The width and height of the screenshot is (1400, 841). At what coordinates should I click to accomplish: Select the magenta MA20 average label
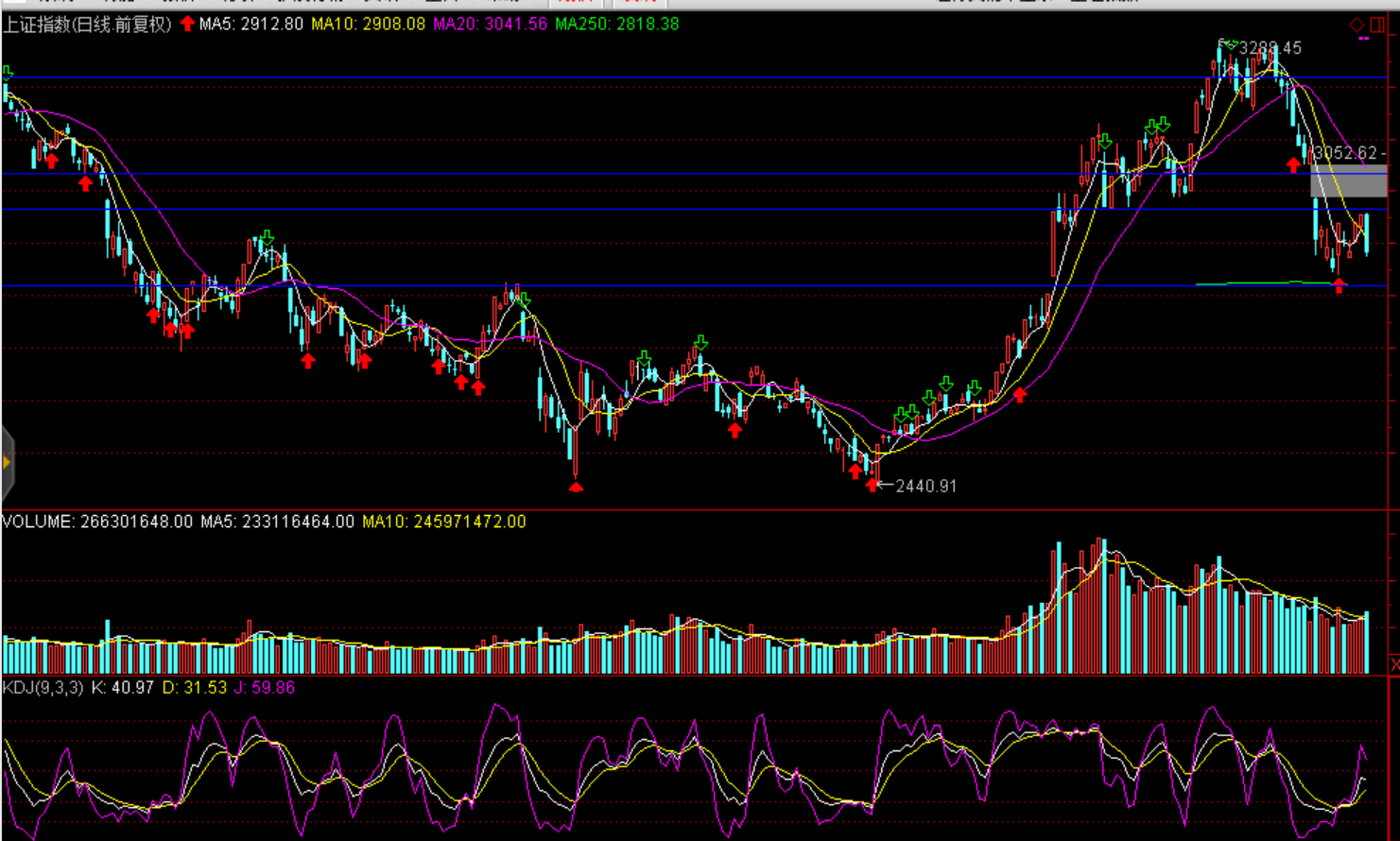[490, 25]
